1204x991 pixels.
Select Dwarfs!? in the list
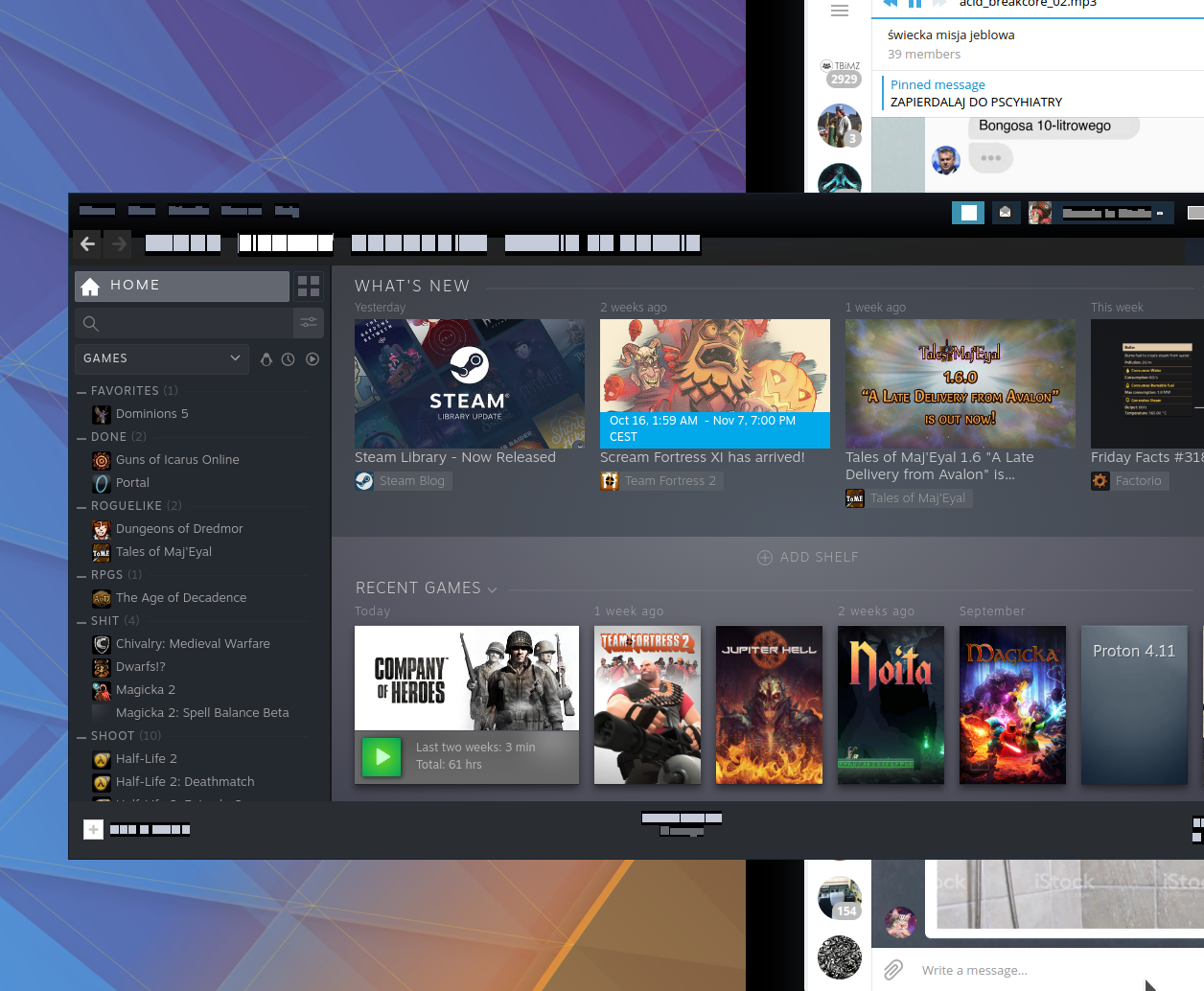click(141, 667)
